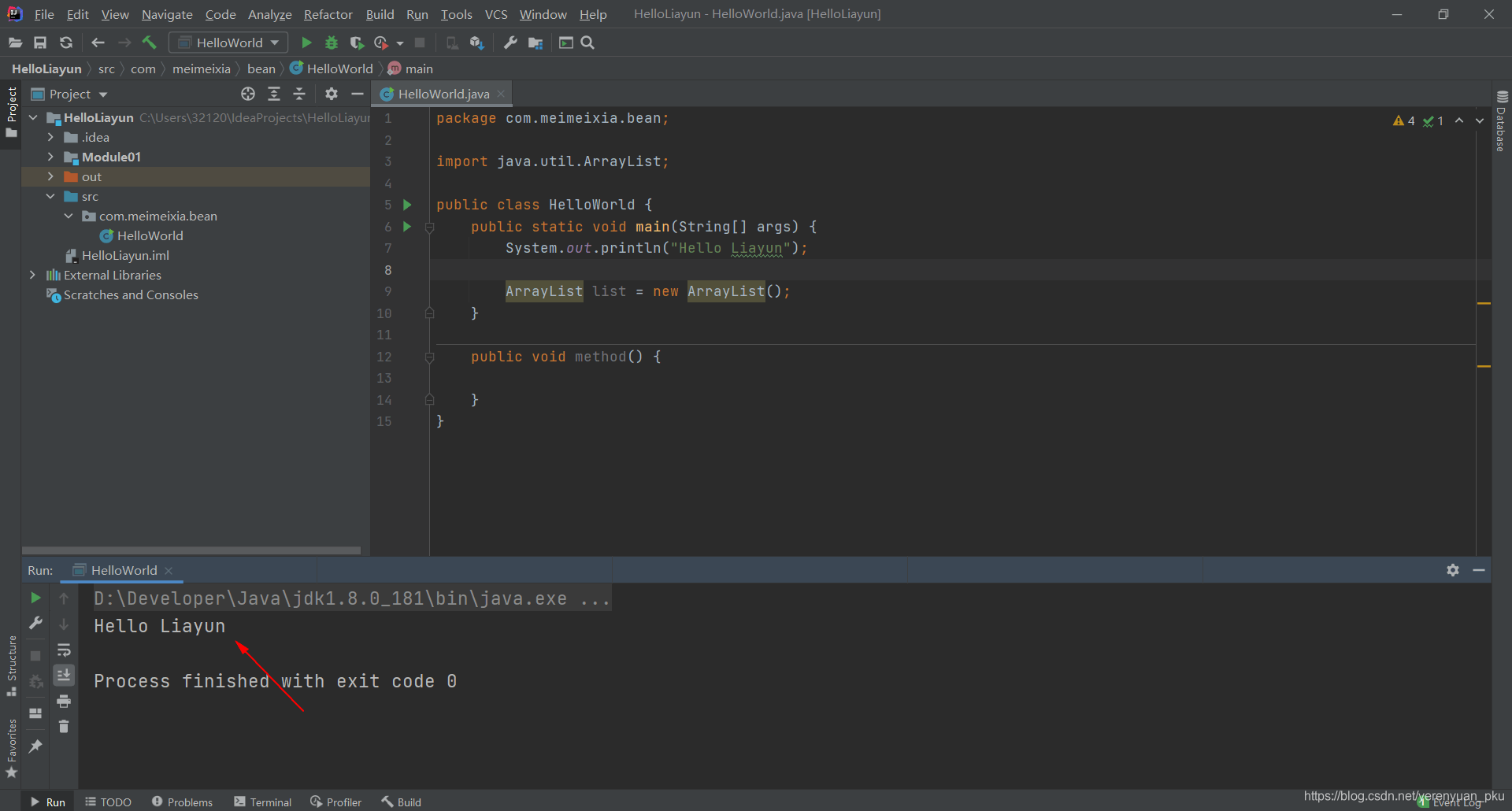This screenshot has width=1512, height=811.
Task: Open Settings wrench icon in toolbar
Action: 510,43
